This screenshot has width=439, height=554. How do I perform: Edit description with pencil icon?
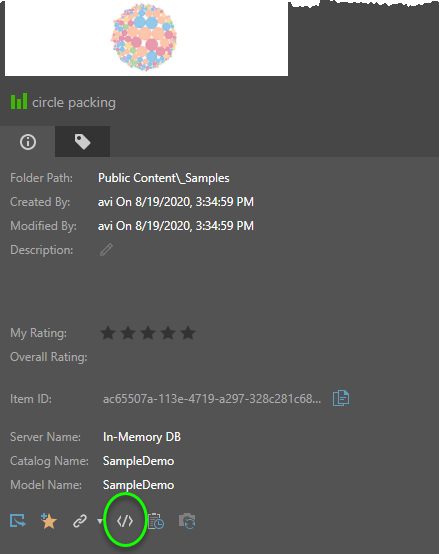tap(106, 250)
